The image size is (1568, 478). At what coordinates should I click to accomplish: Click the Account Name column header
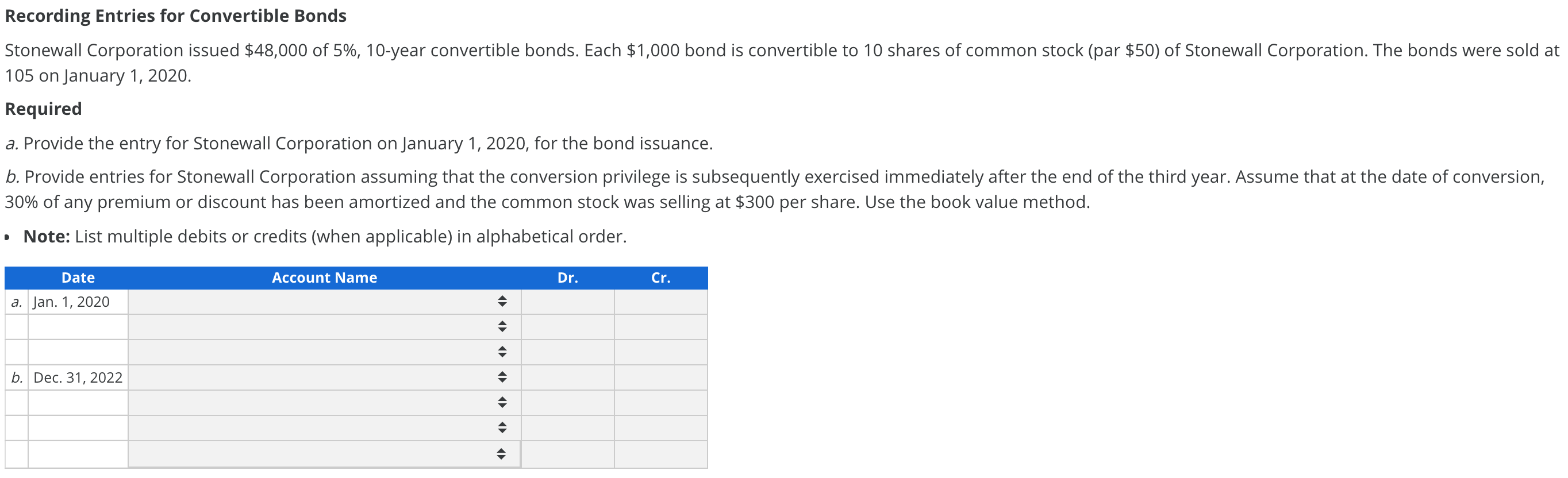[324, 277]
